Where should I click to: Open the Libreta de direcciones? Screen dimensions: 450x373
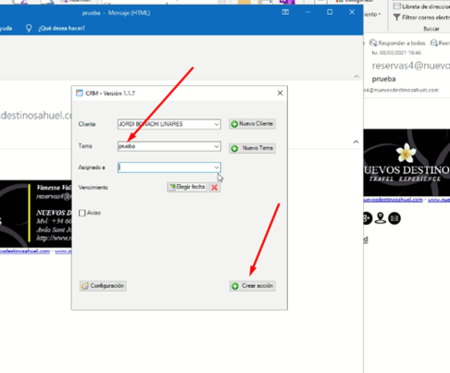(x=422, y=6)
